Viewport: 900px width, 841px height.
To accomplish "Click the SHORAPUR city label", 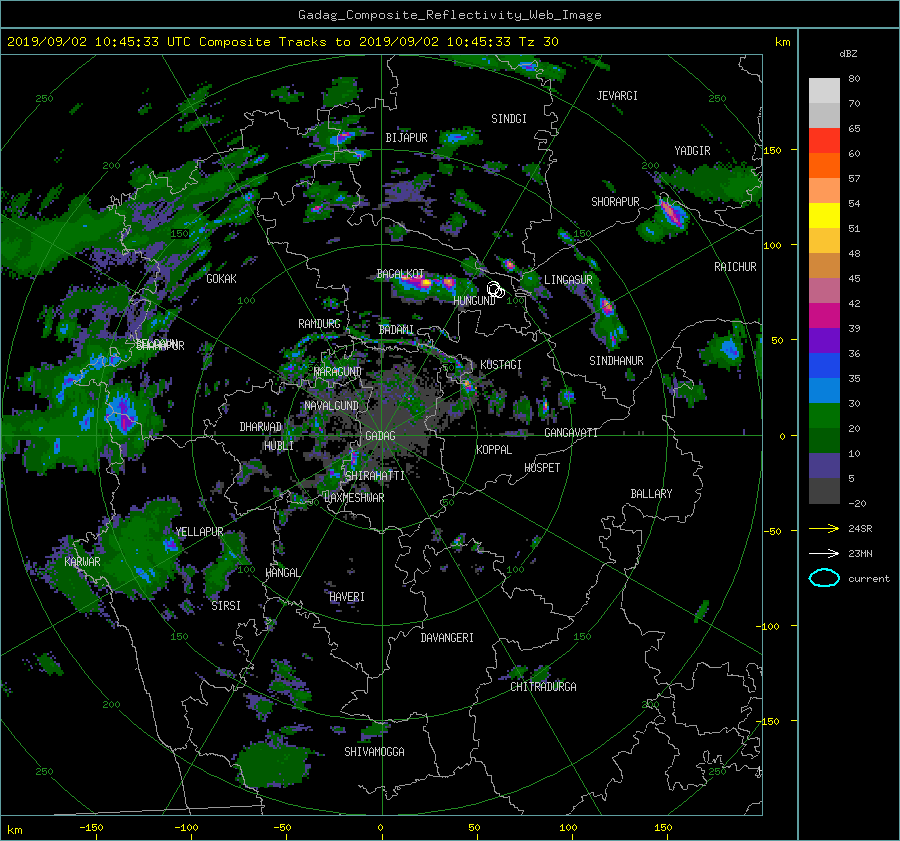I will [615, 202].
